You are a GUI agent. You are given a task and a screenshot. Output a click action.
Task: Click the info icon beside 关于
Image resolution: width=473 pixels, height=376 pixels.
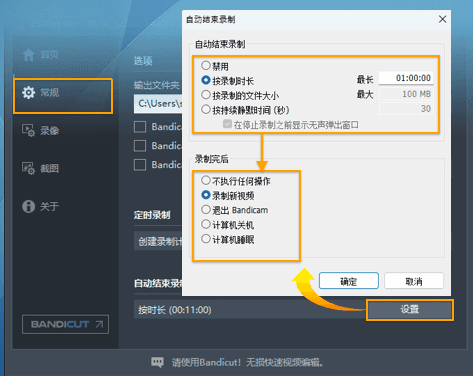click(28, 206)
